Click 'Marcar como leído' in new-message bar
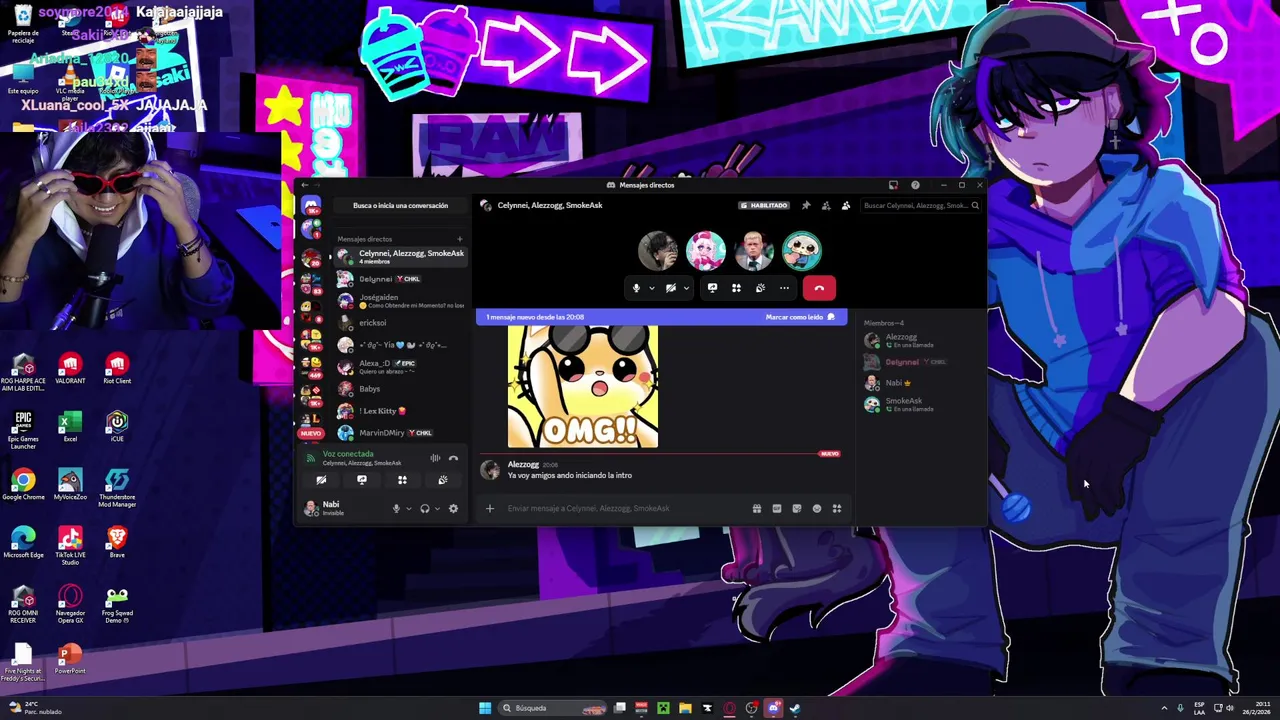 800,317
